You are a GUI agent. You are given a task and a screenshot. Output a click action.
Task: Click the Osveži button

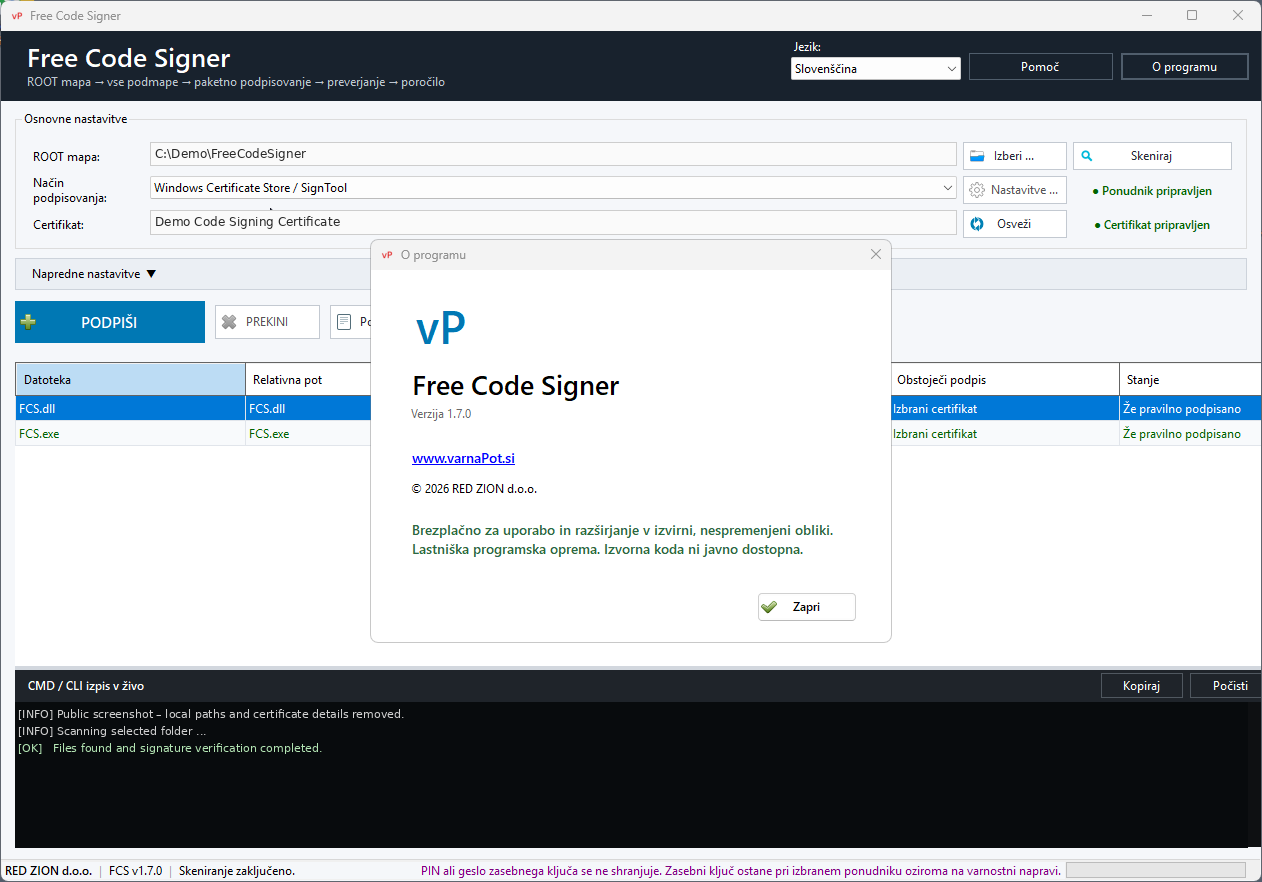(x=1014, y=224)
